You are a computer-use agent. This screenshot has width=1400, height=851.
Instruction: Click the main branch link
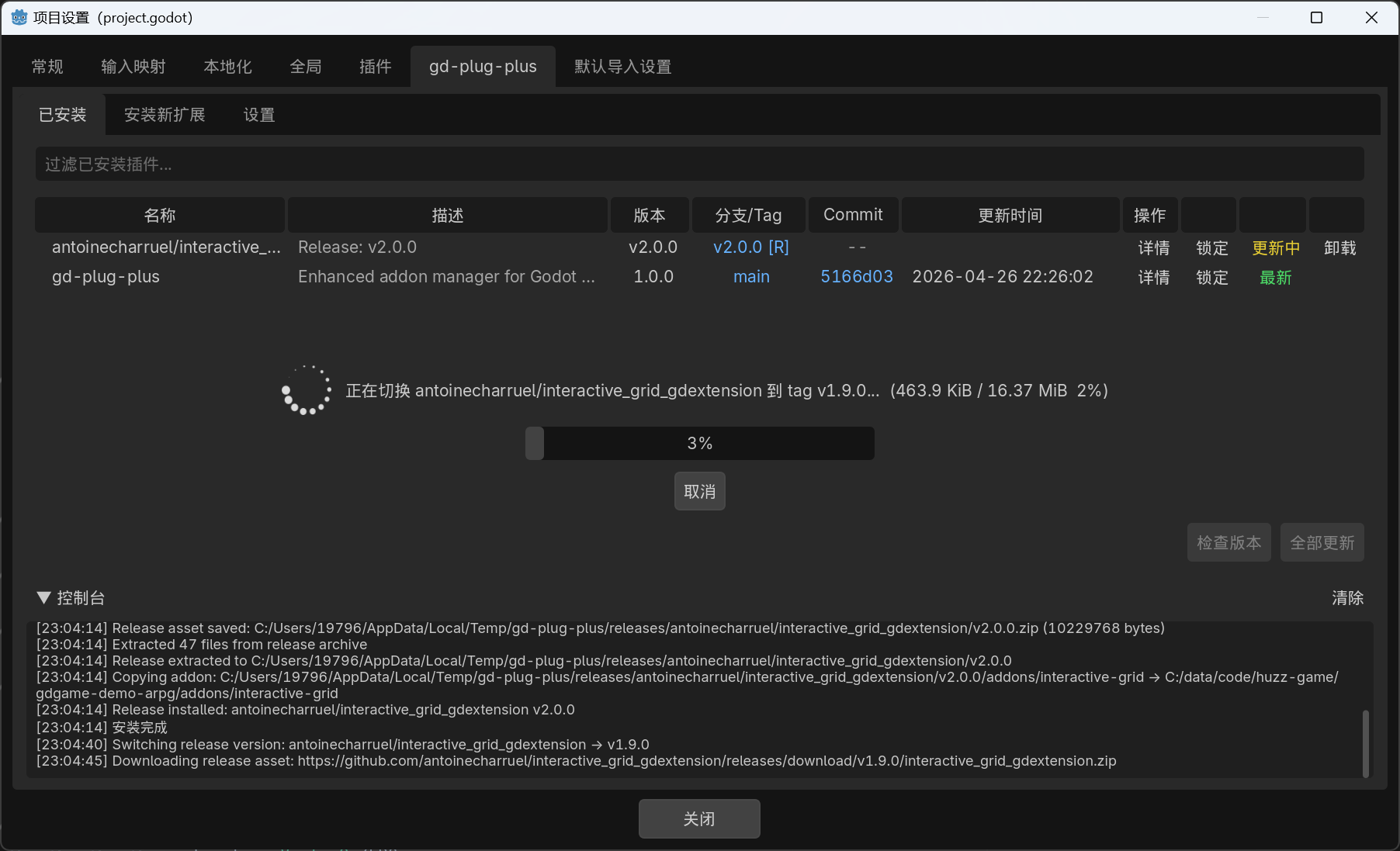tap(751, 277)
